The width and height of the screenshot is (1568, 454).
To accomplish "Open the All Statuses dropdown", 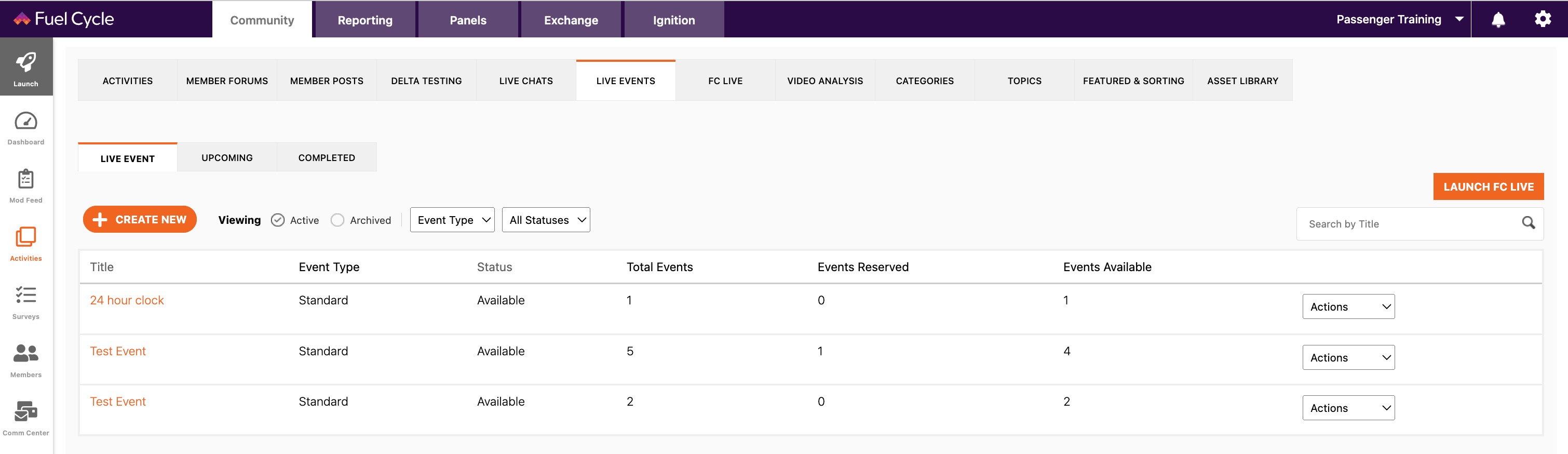I will [x=546, y=220].
